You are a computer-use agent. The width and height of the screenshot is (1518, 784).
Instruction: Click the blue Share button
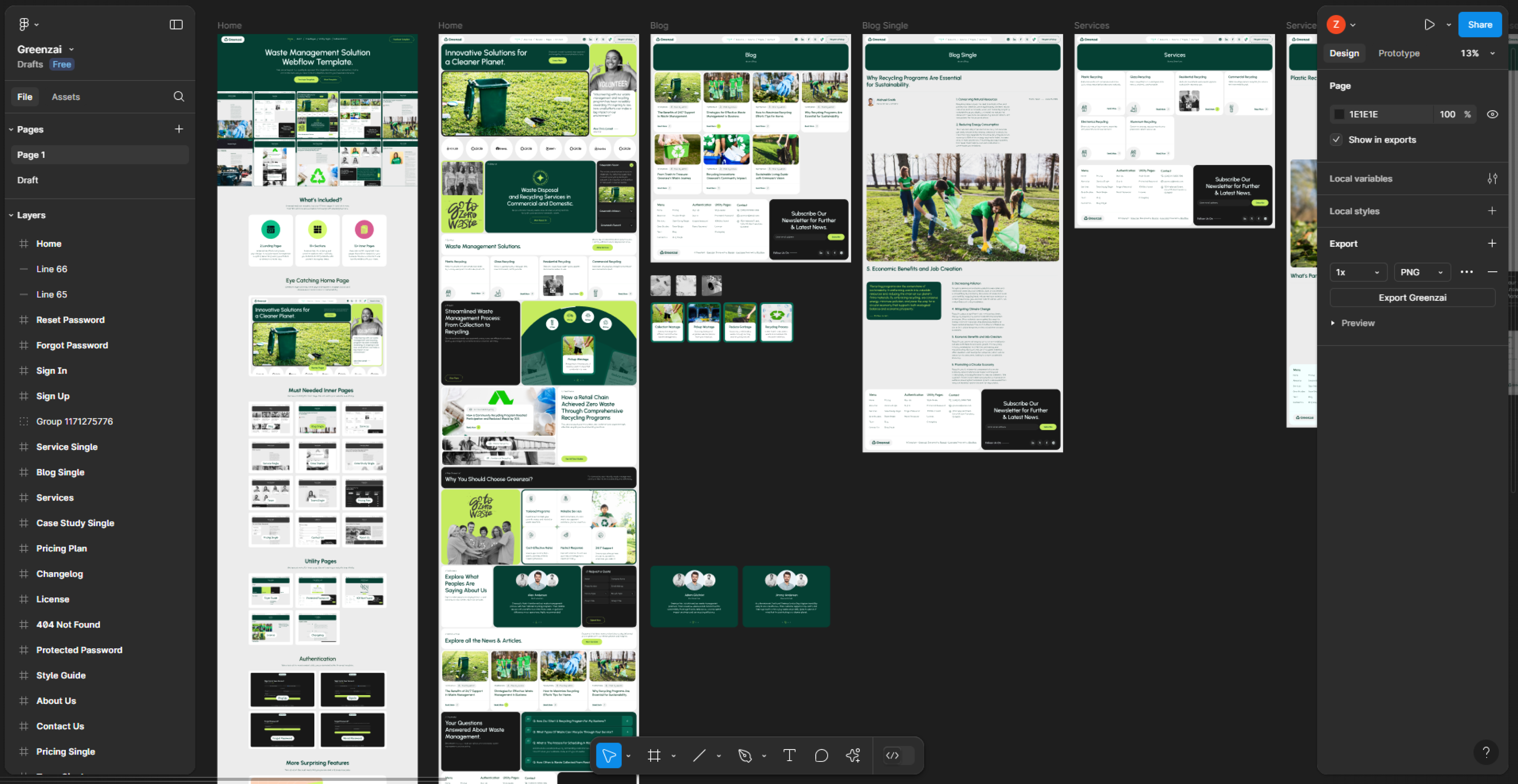tap(1479, 25)
